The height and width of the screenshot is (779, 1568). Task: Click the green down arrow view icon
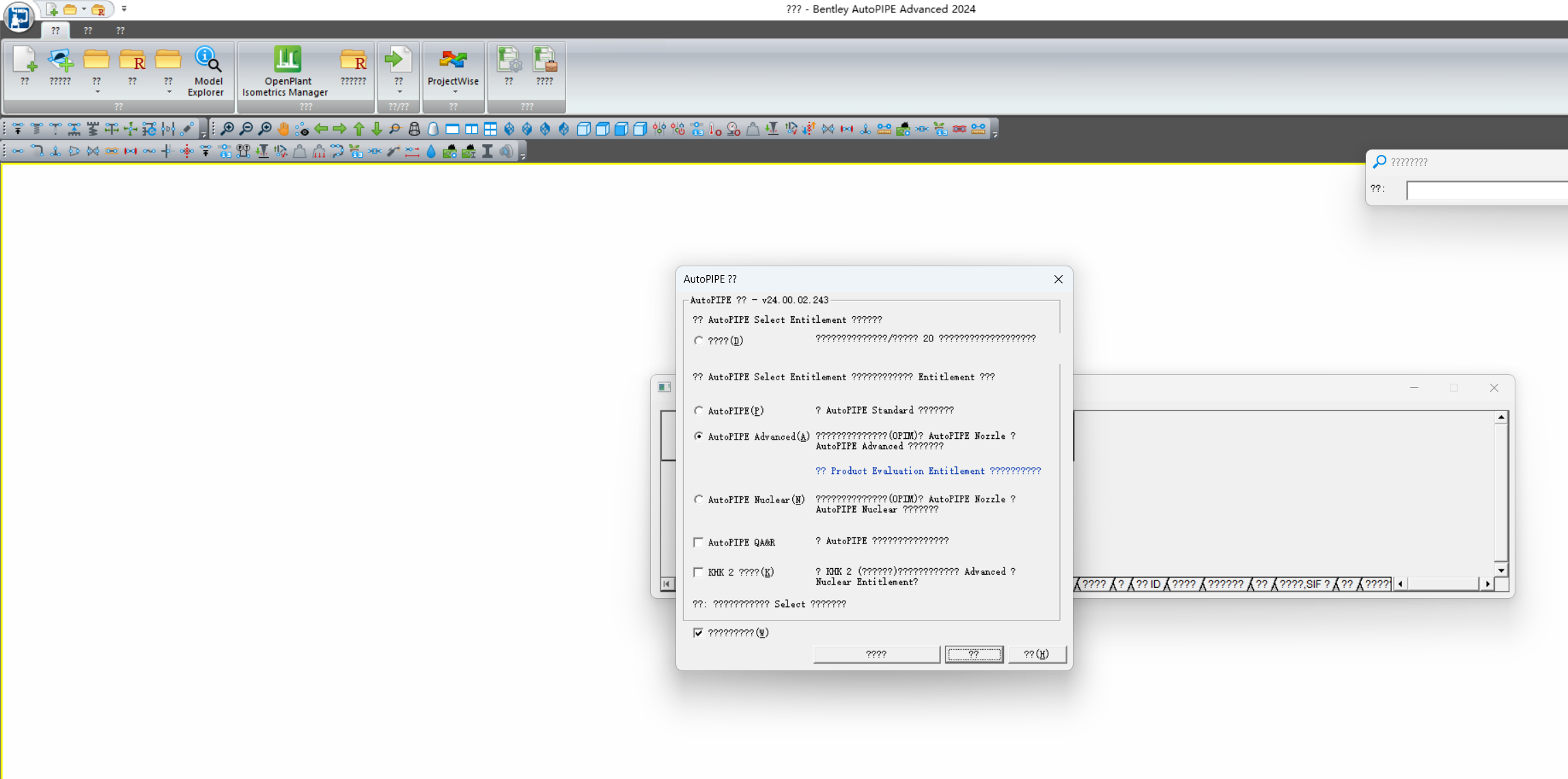pyautogui.click(x=377, y=129)
